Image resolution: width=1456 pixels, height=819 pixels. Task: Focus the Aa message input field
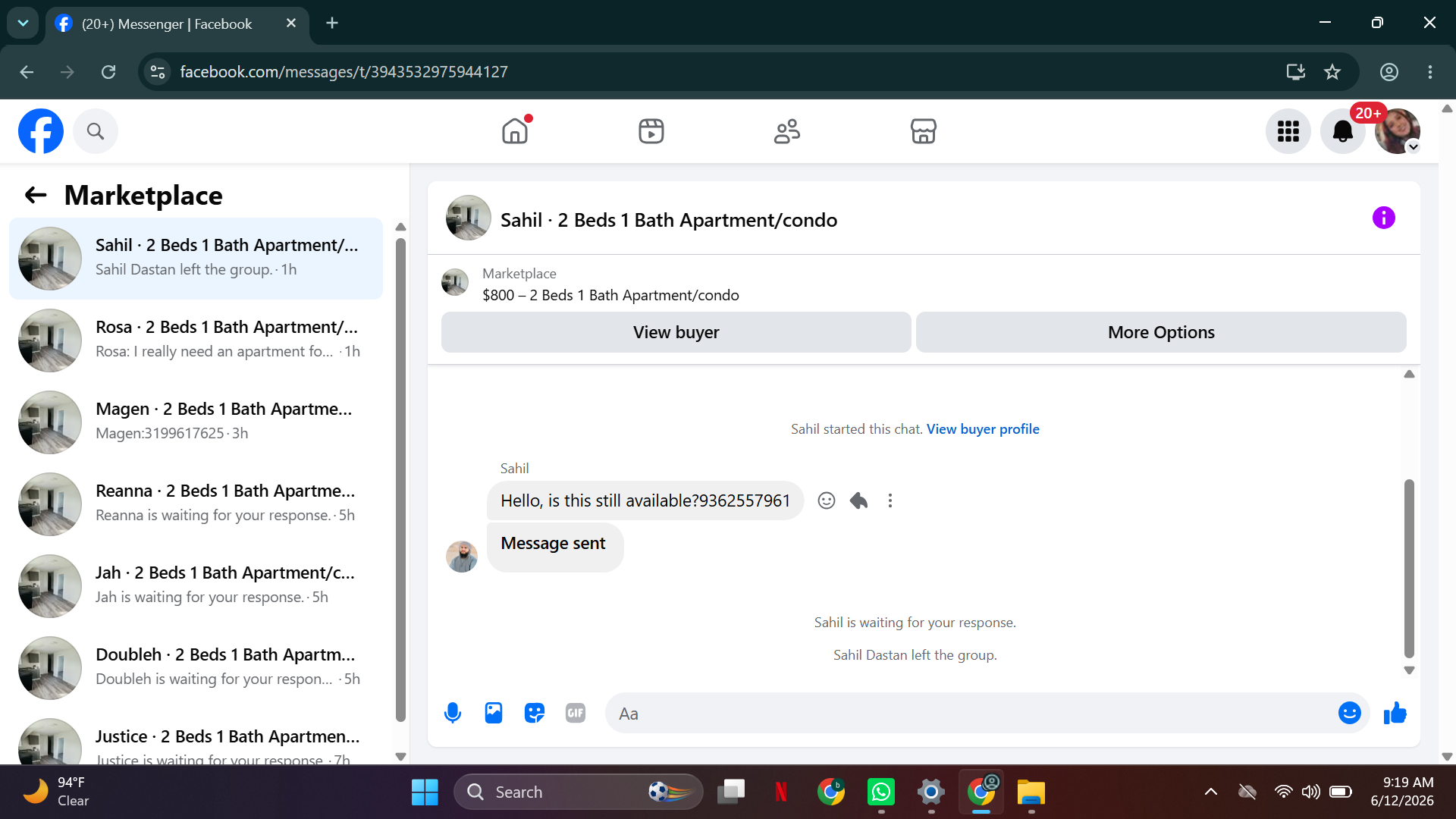tap(971, 714)
